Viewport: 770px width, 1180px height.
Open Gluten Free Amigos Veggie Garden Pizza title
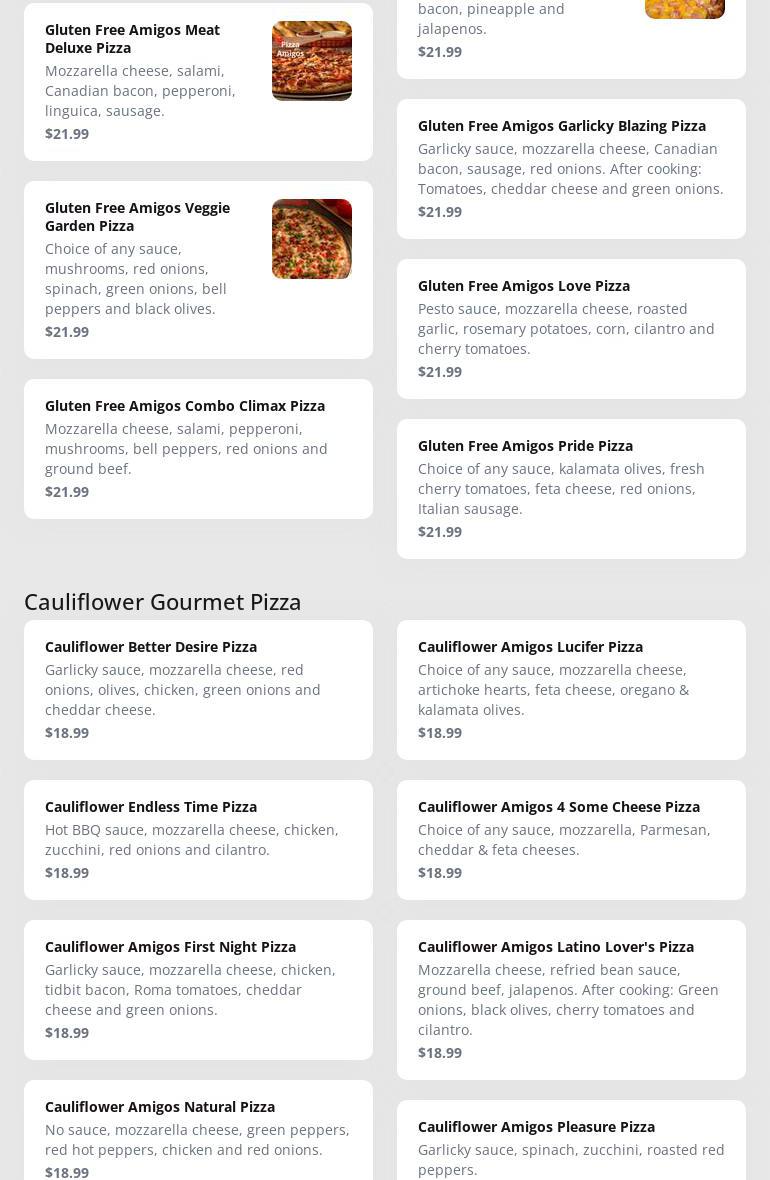point(137,216)
